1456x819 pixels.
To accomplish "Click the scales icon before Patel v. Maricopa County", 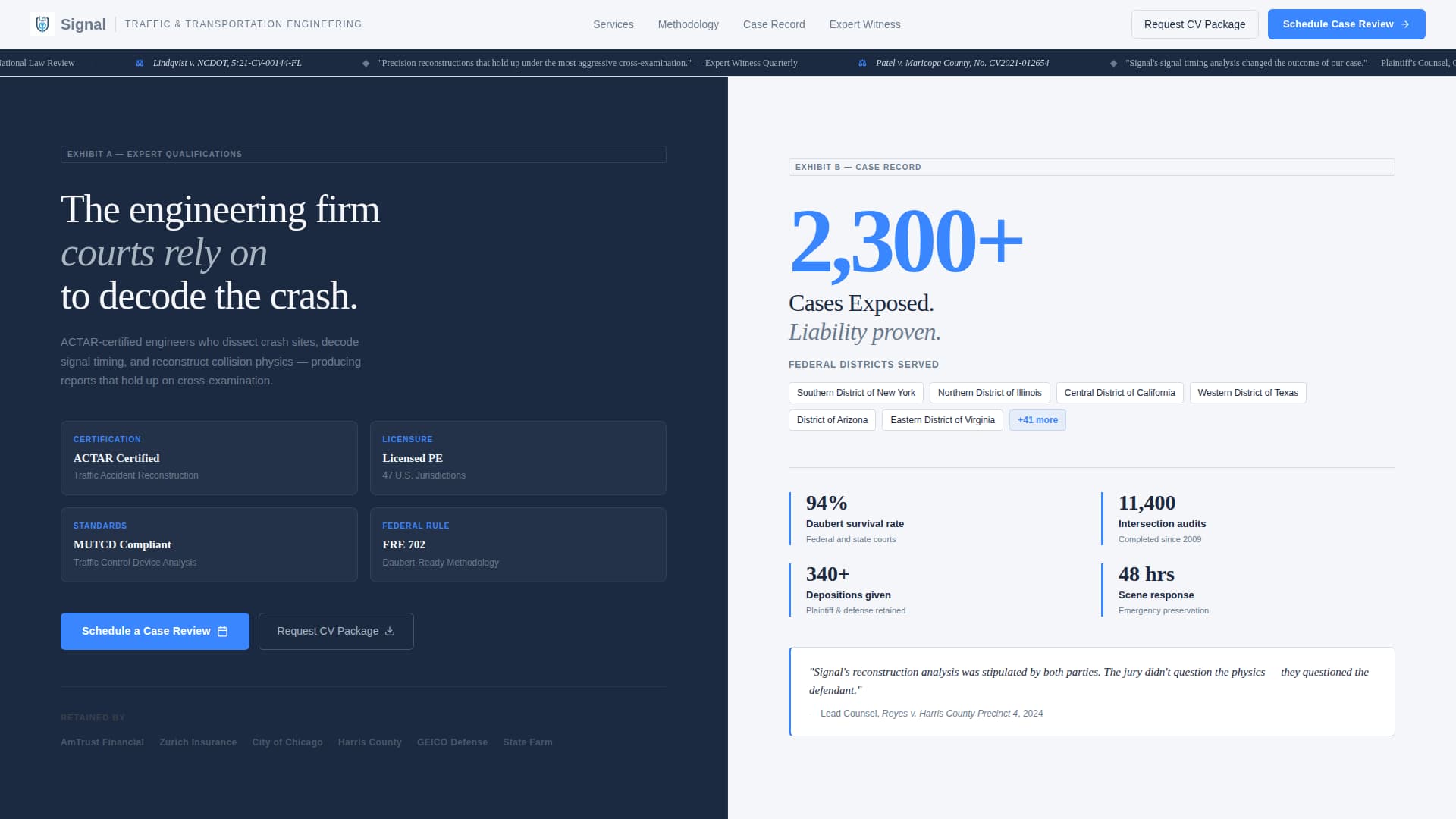I will coord(862,63).
